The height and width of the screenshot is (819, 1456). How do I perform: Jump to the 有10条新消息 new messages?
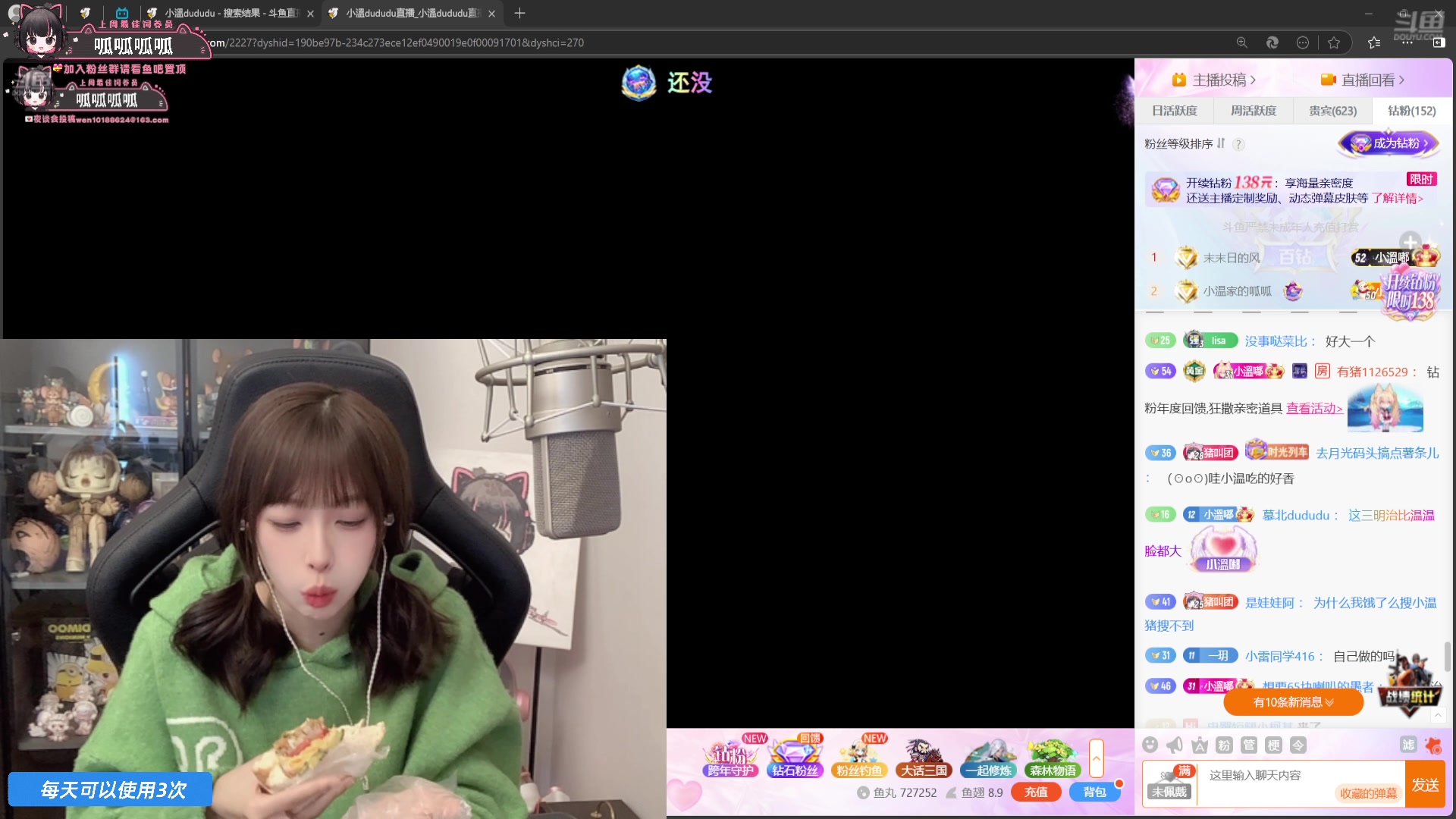[x=1293, y=702]
